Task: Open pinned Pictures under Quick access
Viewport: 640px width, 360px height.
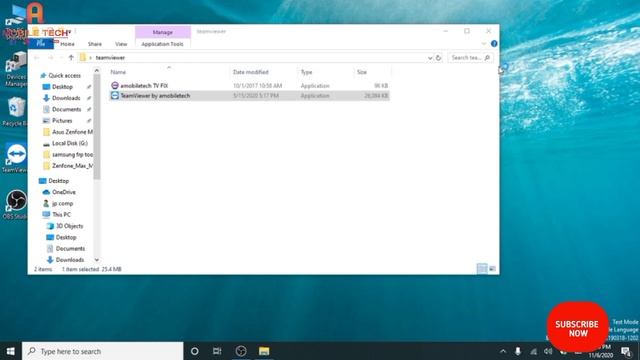Action: point(62,121)
